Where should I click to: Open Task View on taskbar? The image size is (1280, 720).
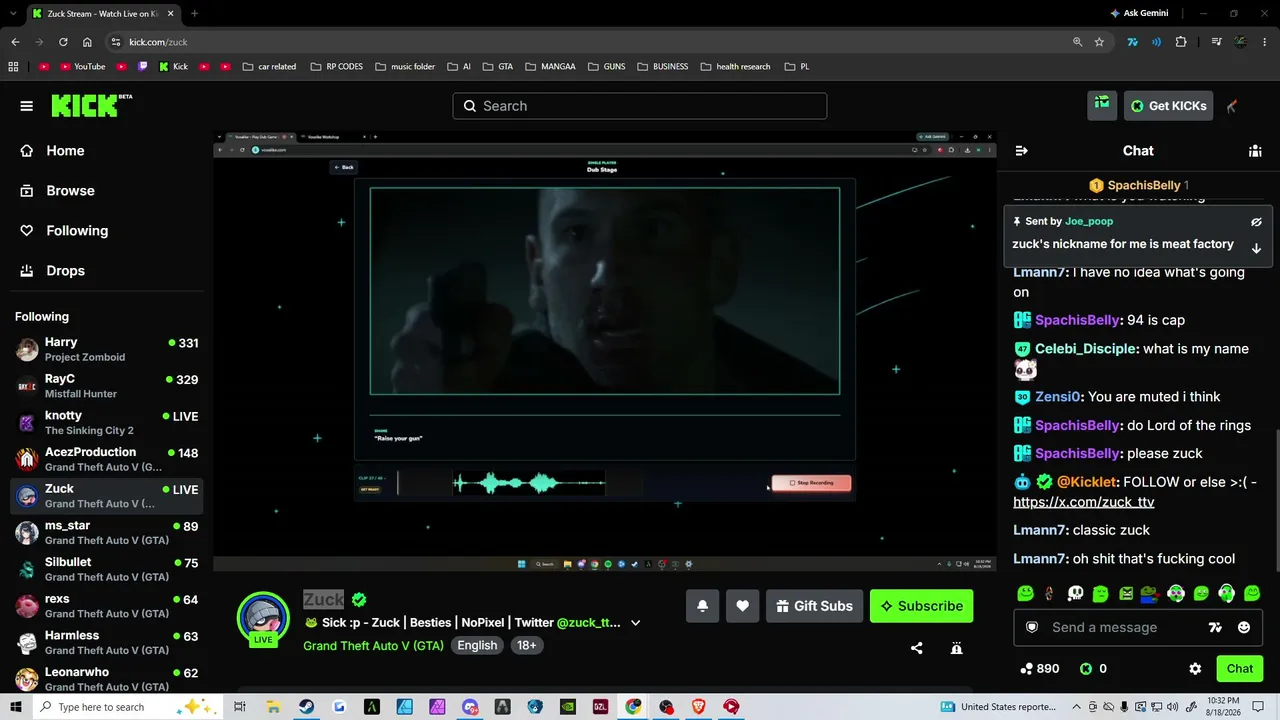[x=240, y=707]
